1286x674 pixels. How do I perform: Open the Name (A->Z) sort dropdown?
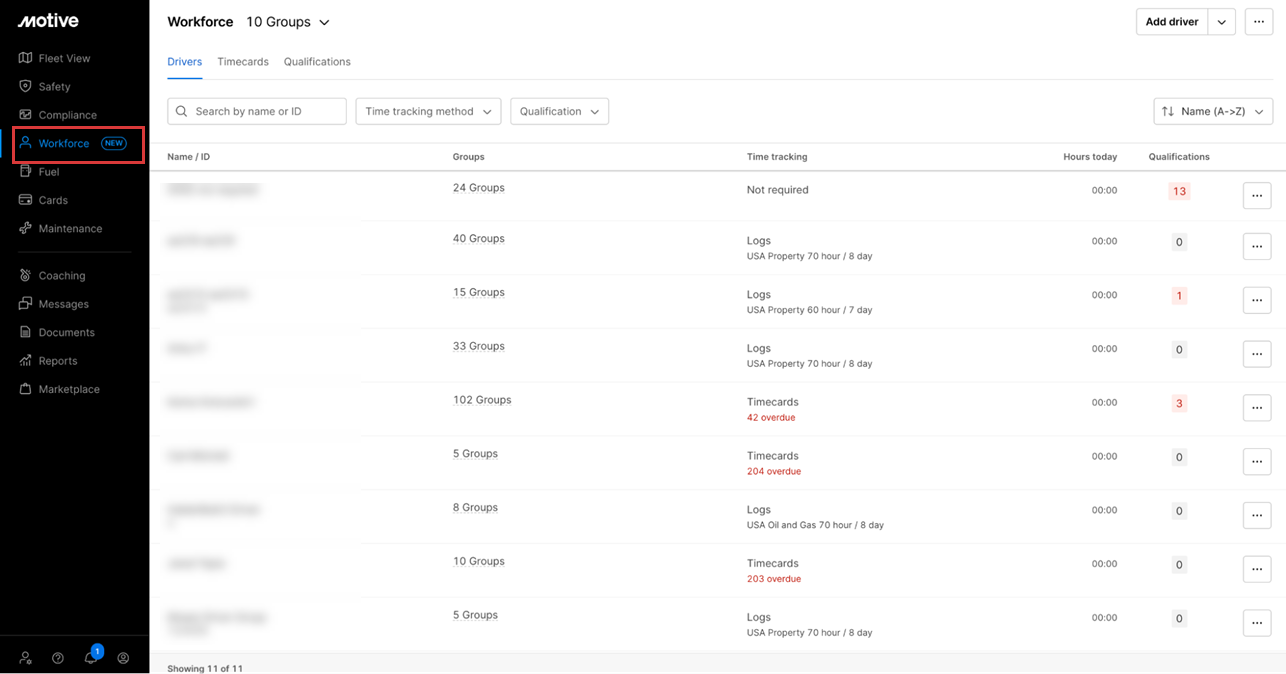[x=1213, y=111]
